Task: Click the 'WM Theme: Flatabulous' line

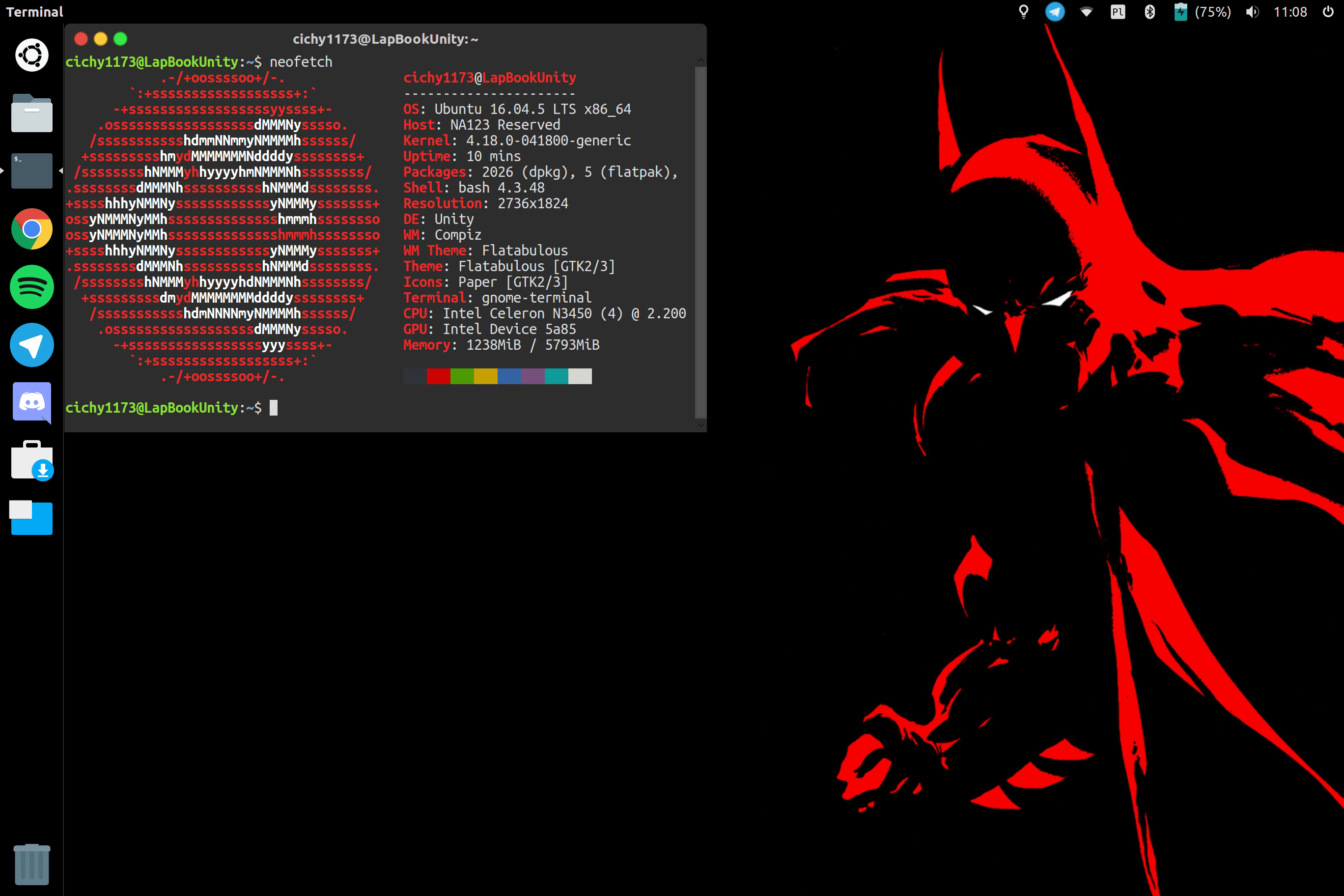Action: click(x=486, y=251)
